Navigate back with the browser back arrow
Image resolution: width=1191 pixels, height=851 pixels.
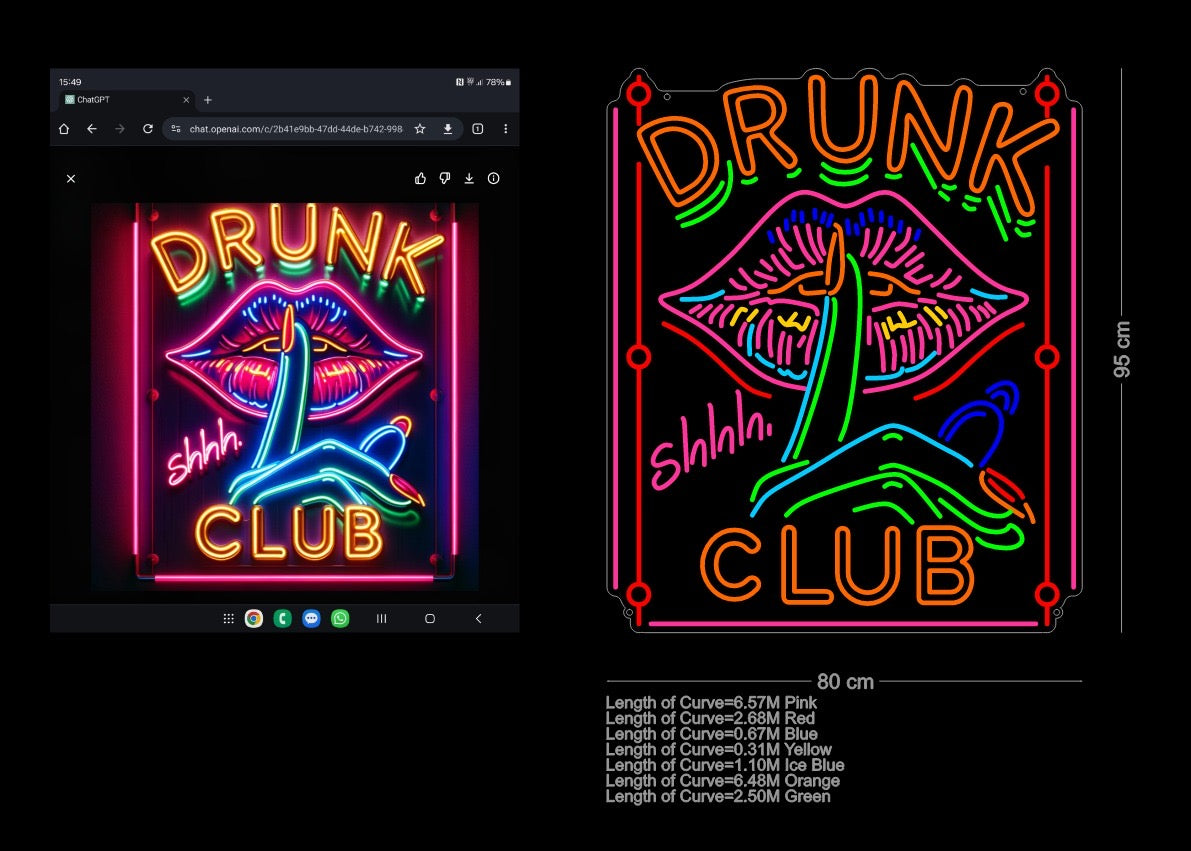(90, 129)
